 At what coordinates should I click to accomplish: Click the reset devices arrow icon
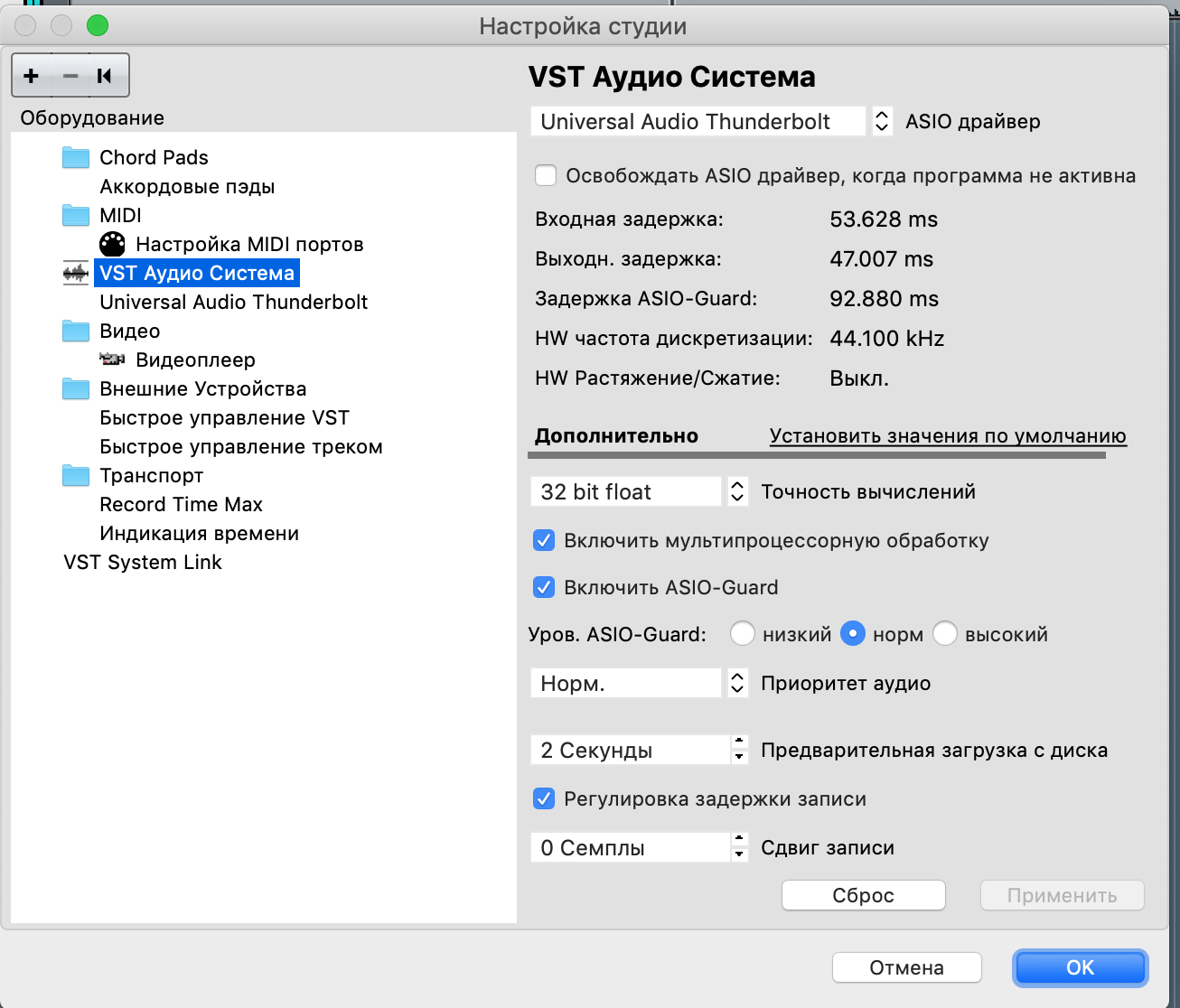coord(105,76)
